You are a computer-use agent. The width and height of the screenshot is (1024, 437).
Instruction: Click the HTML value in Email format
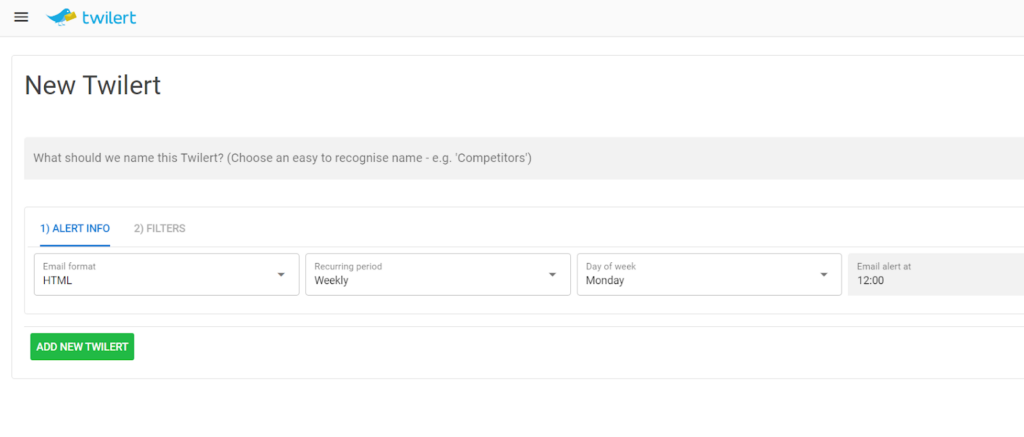tap(58, 281)
